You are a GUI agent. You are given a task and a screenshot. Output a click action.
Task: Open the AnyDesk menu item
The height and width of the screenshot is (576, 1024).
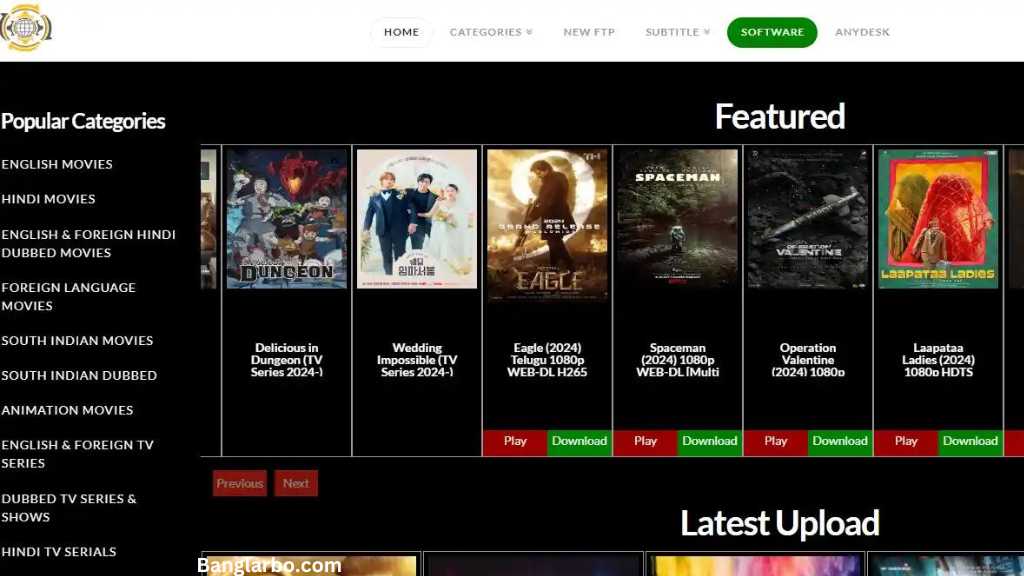coord(862,32)
